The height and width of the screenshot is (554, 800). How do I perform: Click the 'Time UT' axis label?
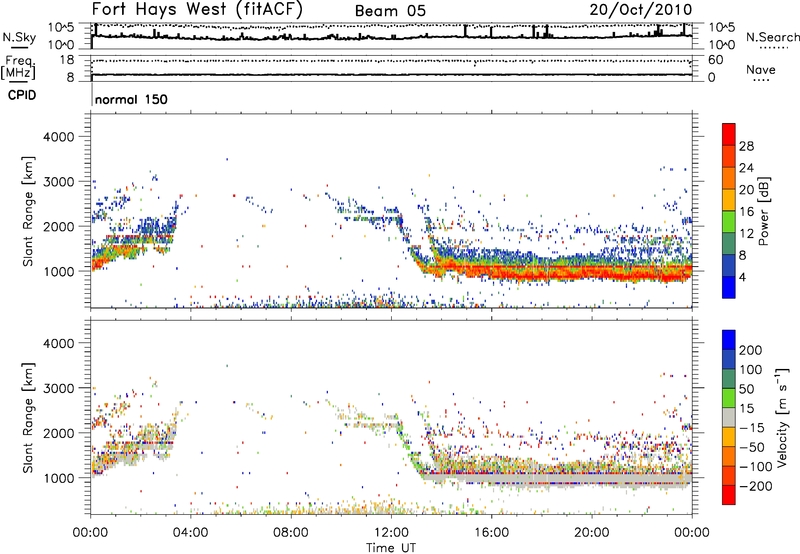(391, 547)
